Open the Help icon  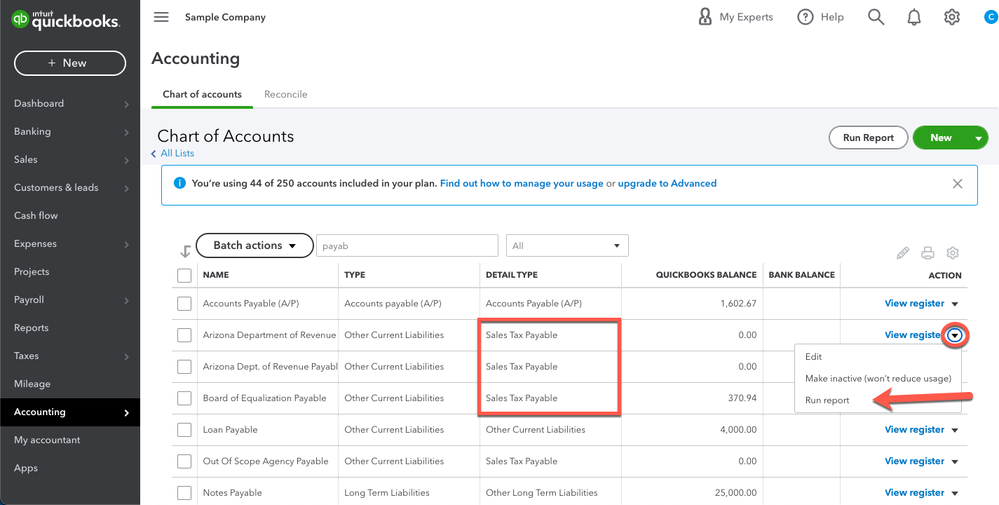click(x=805, y=17)
